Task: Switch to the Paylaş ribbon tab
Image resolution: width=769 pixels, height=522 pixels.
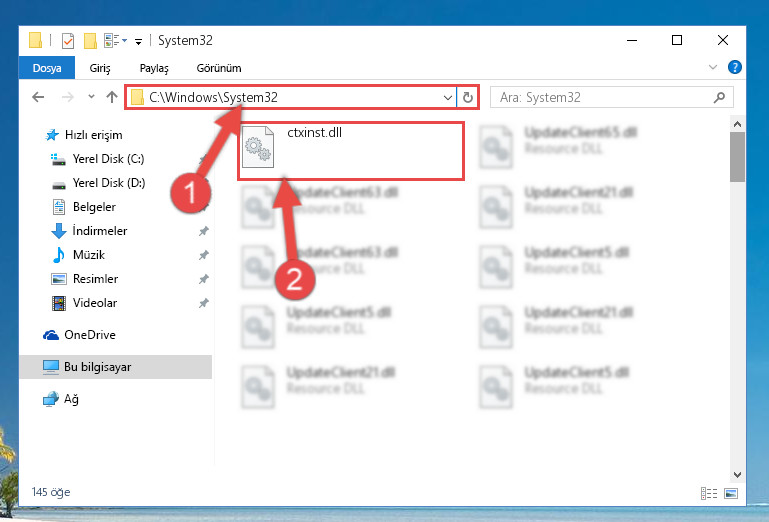Action: click(154, 68)
